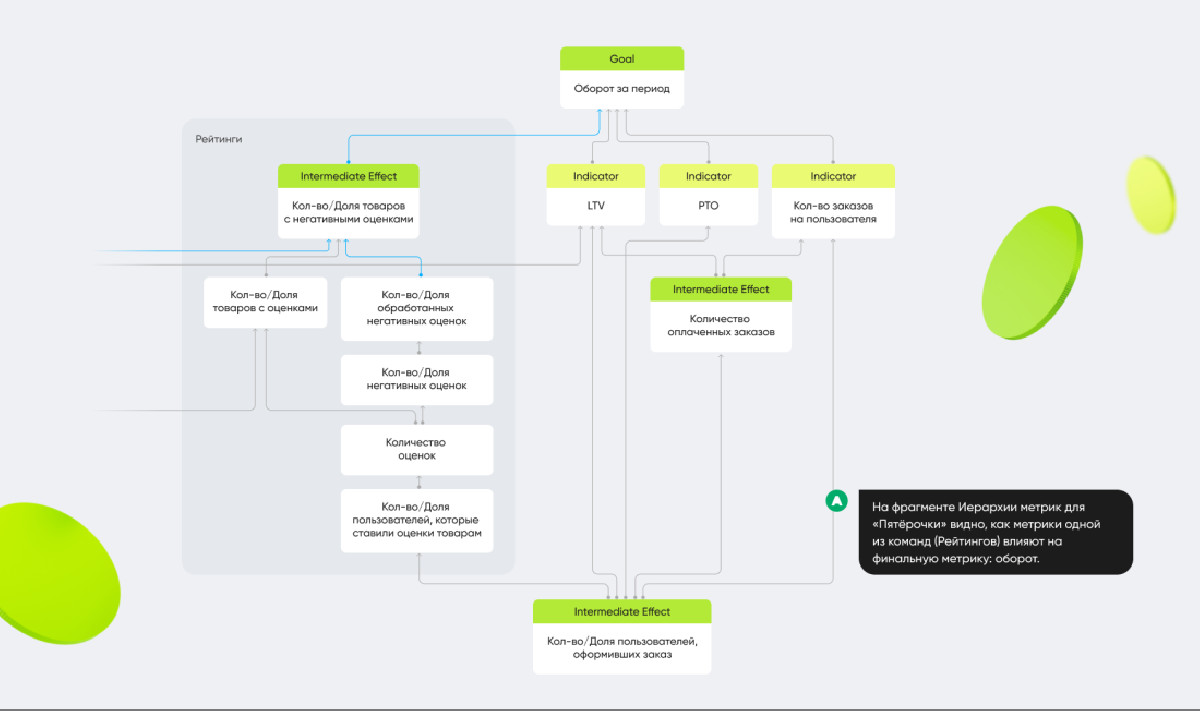This screenshot has width=1200, height=711.
Task: Select "Кол-во/Доля обработанных негативных оценок" node
Action: click(x=417, y=308)
